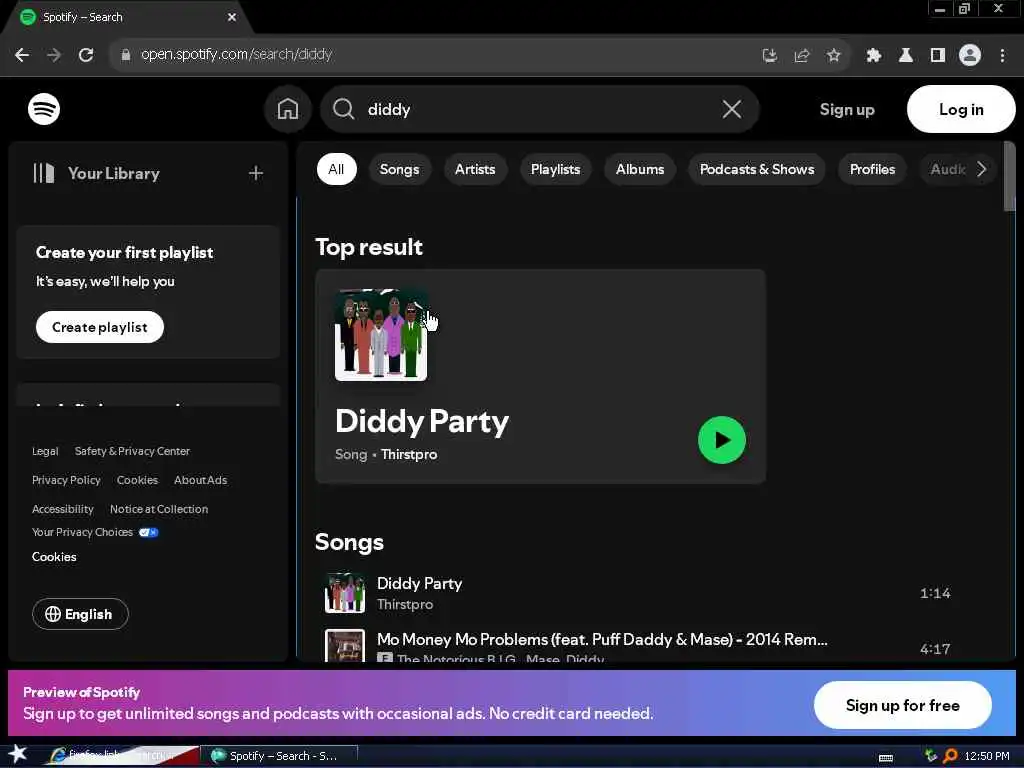Click the Log in button

[961, 109]
